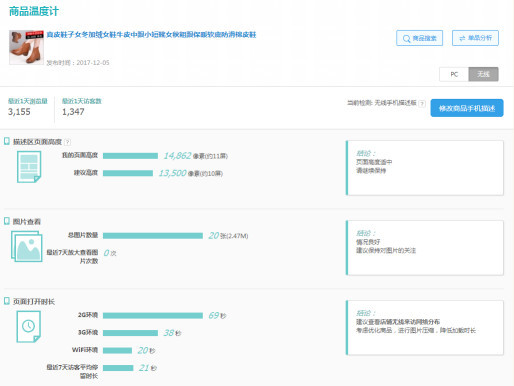Switch to the PC tab
514x386 pixels.
point(454,74)
